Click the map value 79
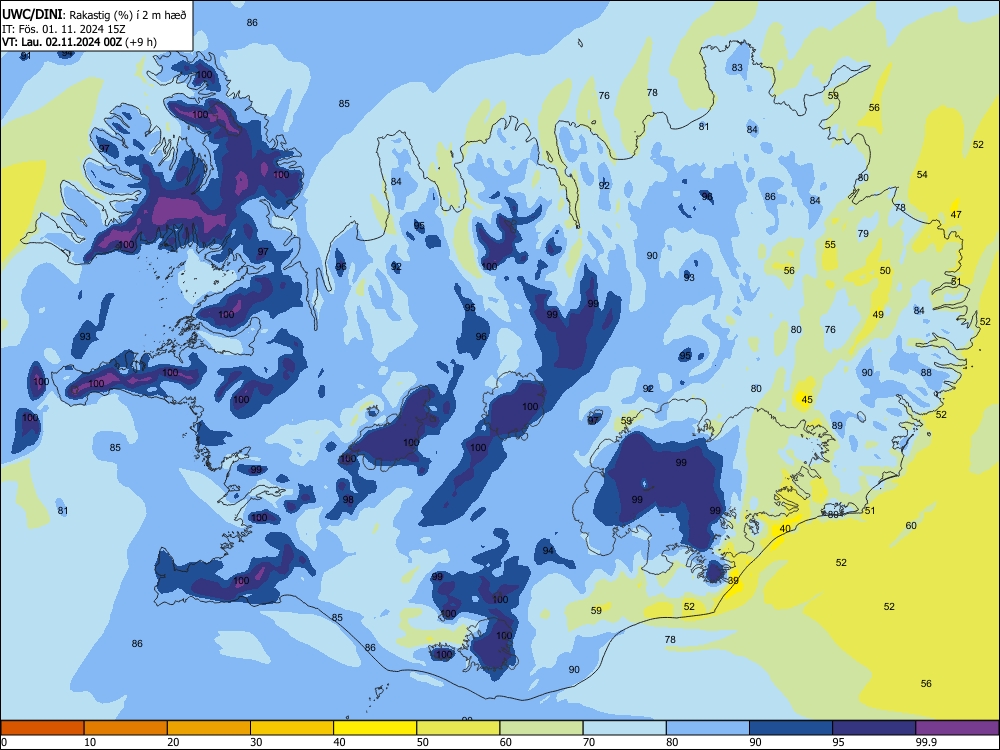This screenshot has height=750, width=1000. [863, 234]
